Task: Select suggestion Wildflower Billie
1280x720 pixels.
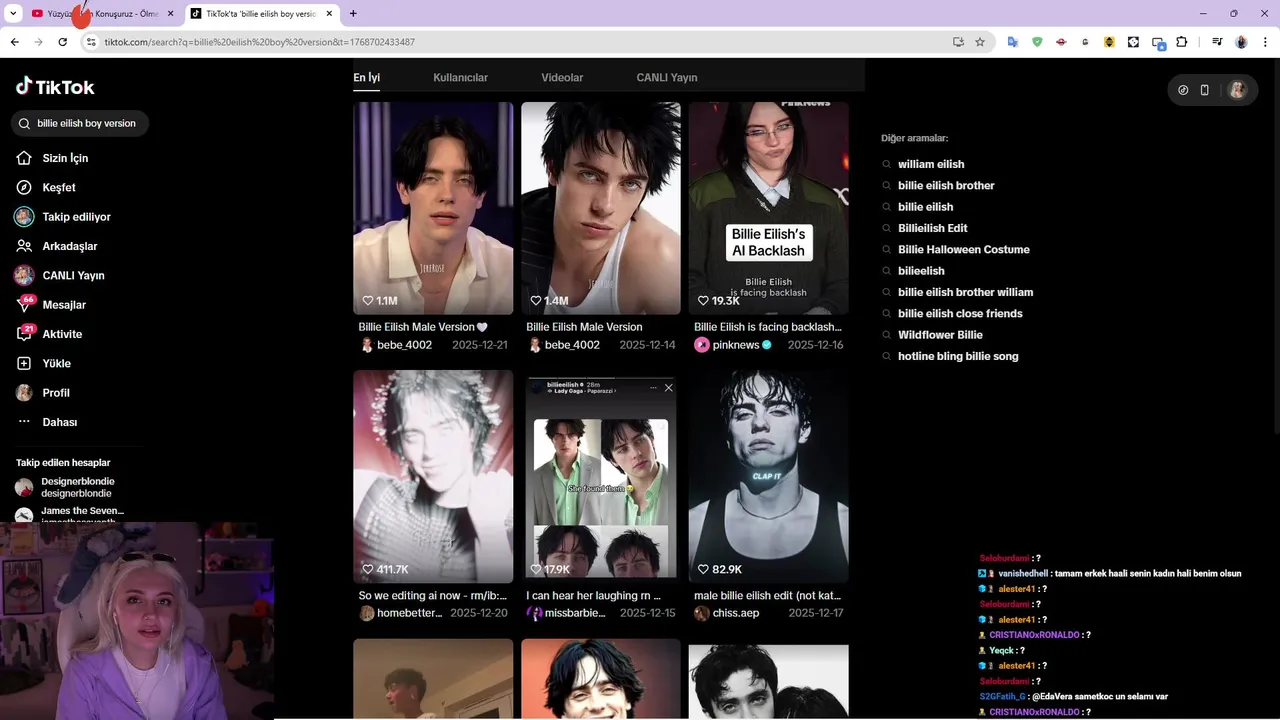Action: pyautogui.click(x=940, y=335)
